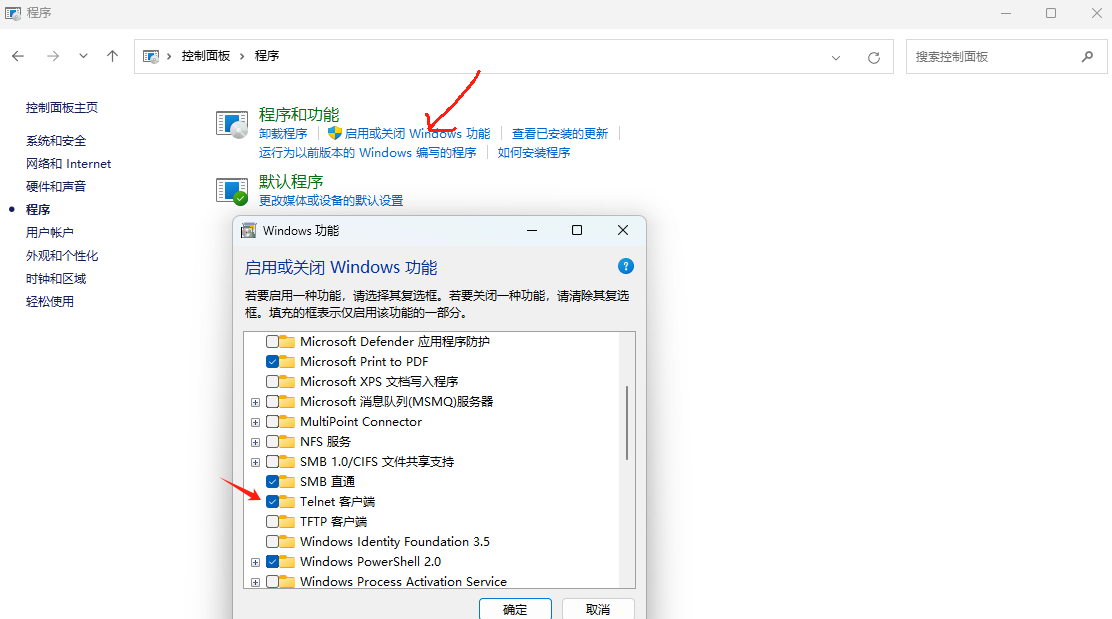Expand Microsoft 消息队列(MSMQ)服务器 node
Viewport: 1112px width, 619px height.
[x=255, y=402]
